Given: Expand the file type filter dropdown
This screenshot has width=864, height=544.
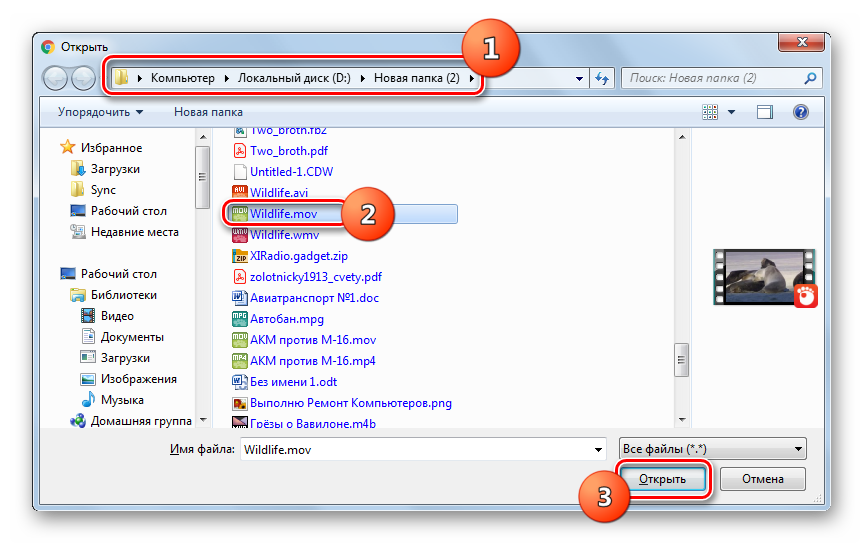Looking at the screenshot, I should (797, 450).
